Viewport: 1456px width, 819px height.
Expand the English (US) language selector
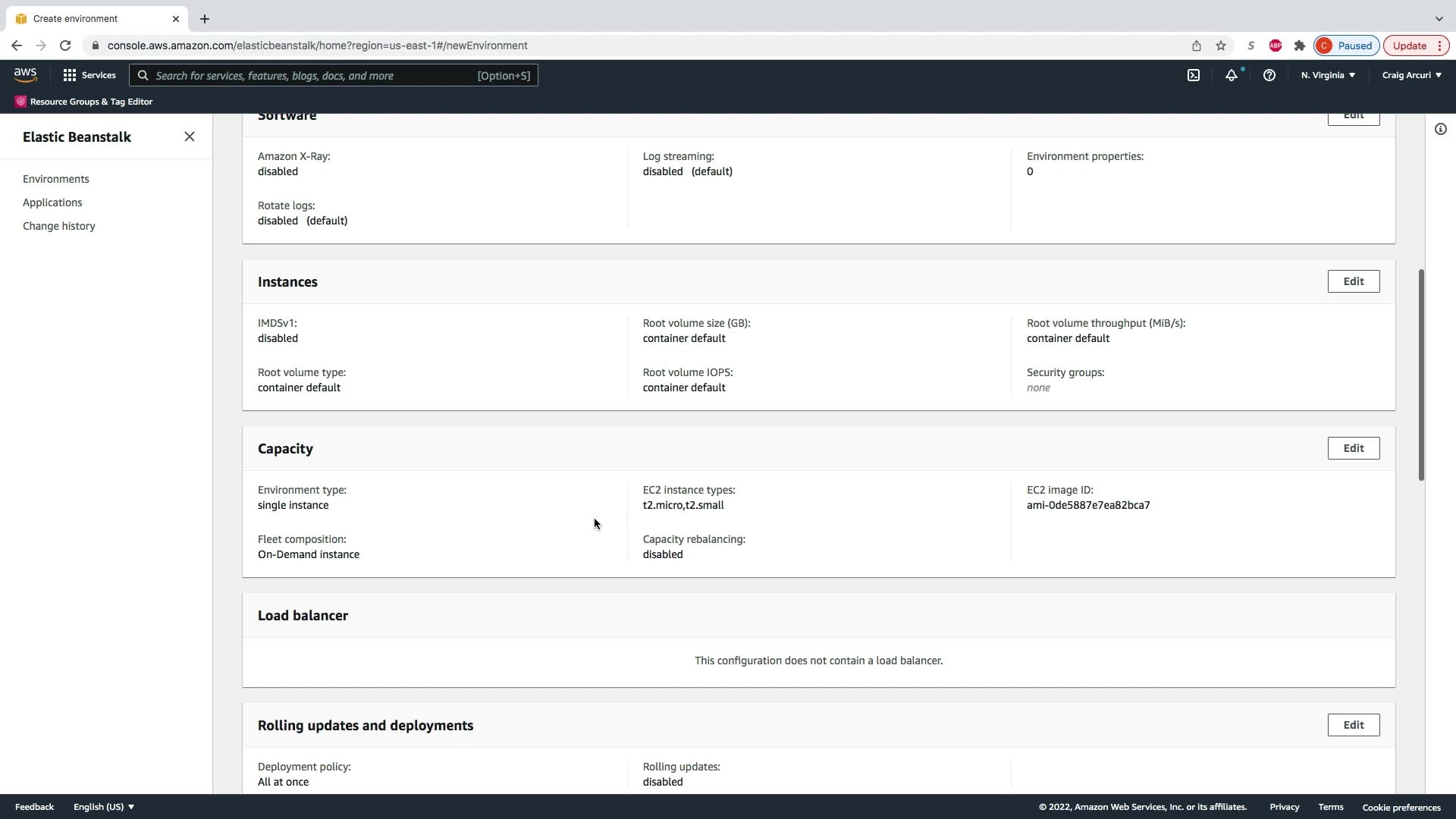click(x=104, y=807)
